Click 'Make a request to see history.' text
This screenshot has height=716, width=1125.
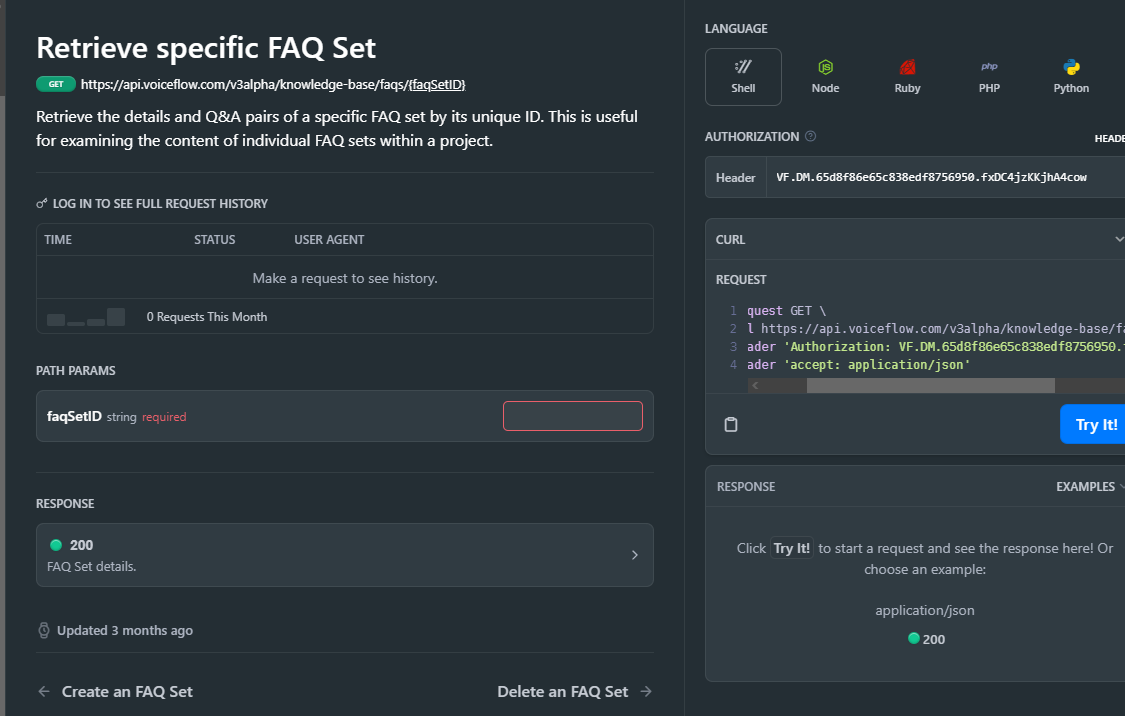point(345,278)
